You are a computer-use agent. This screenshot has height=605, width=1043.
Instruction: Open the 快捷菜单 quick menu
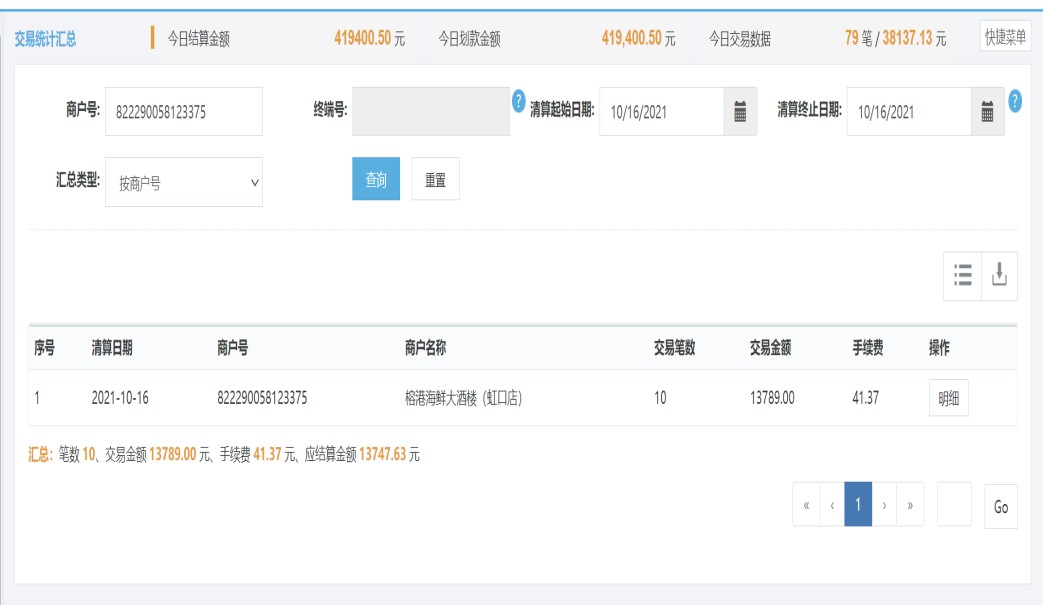click(1005, 38)
